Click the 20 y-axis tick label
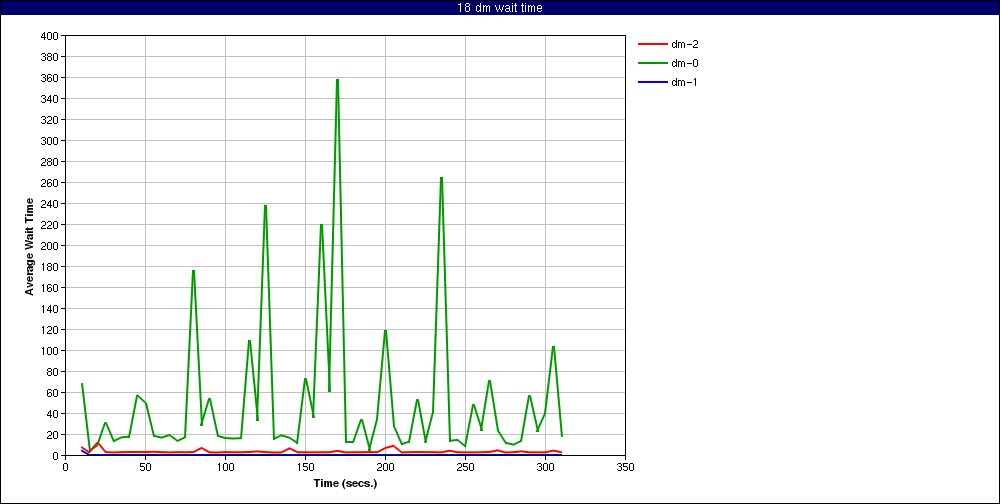Screen dimensions: 1000x504 (x=53, y=434)
